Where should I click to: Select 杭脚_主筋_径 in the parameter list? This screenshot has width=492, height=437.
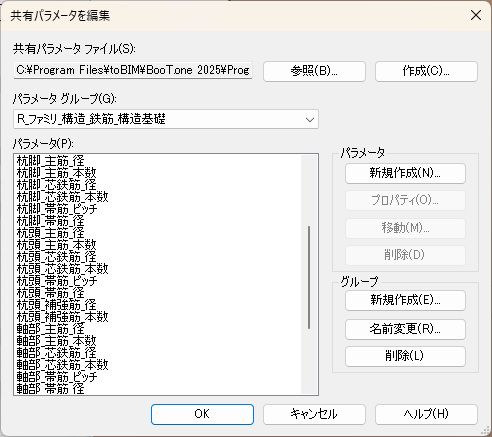51,161
